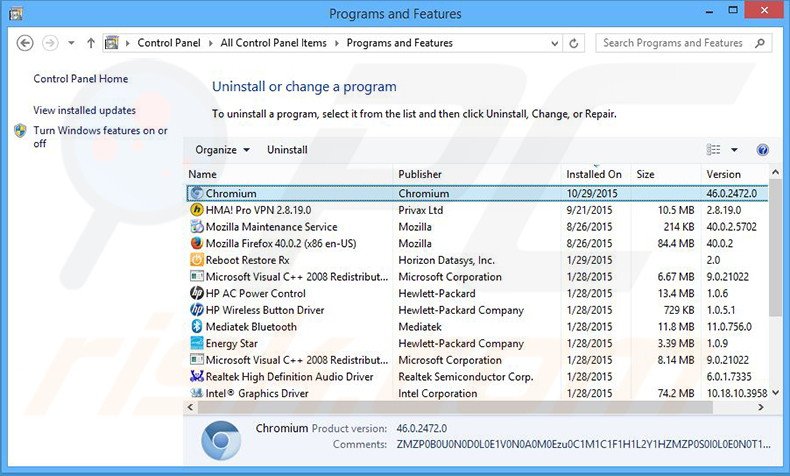
Task: Open recent locations dropdown arrow
Action: coord(72,43)
